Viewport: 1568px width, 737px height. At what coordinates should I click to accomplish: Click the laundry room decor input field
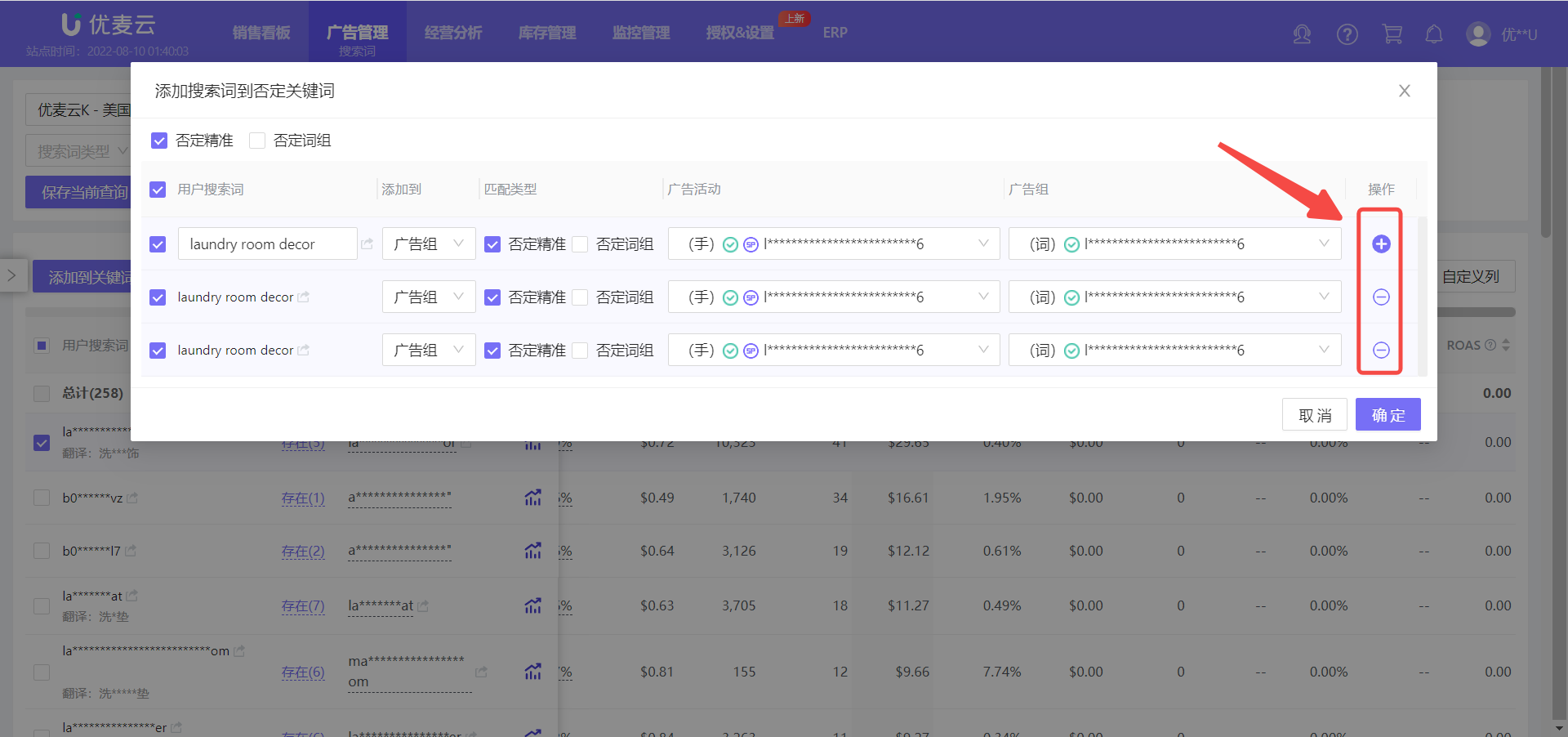tap(267, 243)
